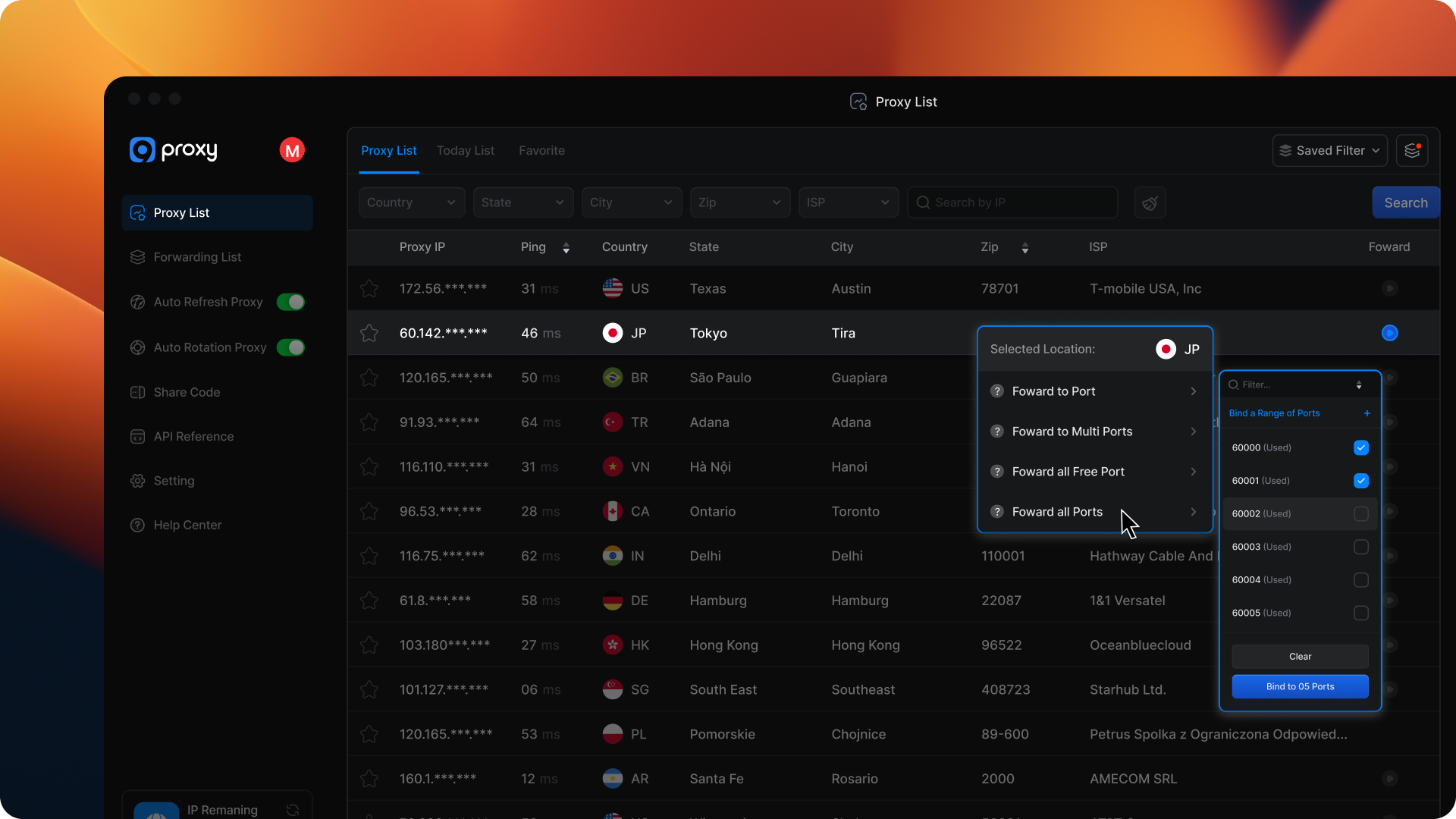
Task: Open Share Code in sidebar
Action: pos(187,392)
